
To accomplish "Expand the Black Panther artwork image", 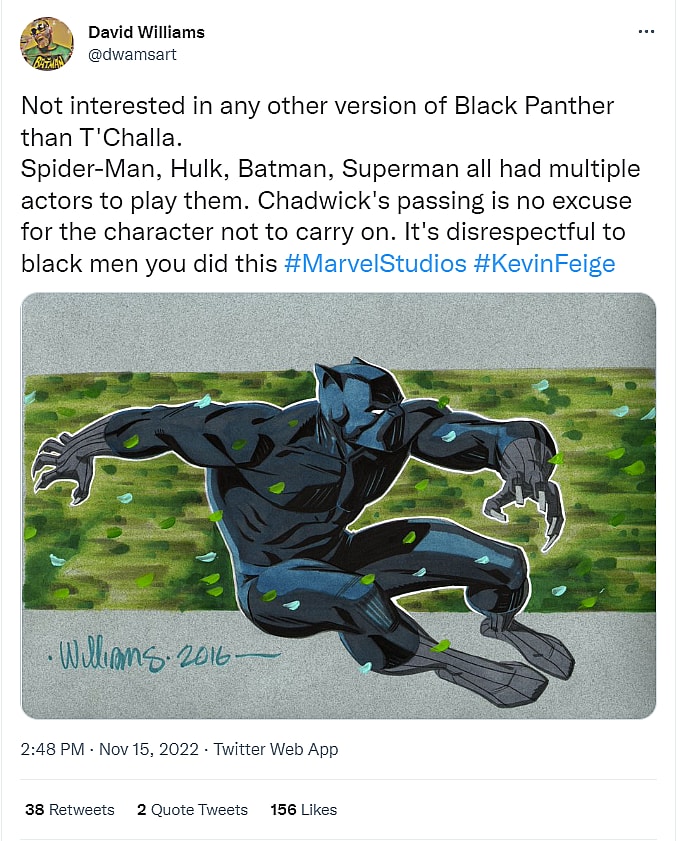I will pos(339,505).
